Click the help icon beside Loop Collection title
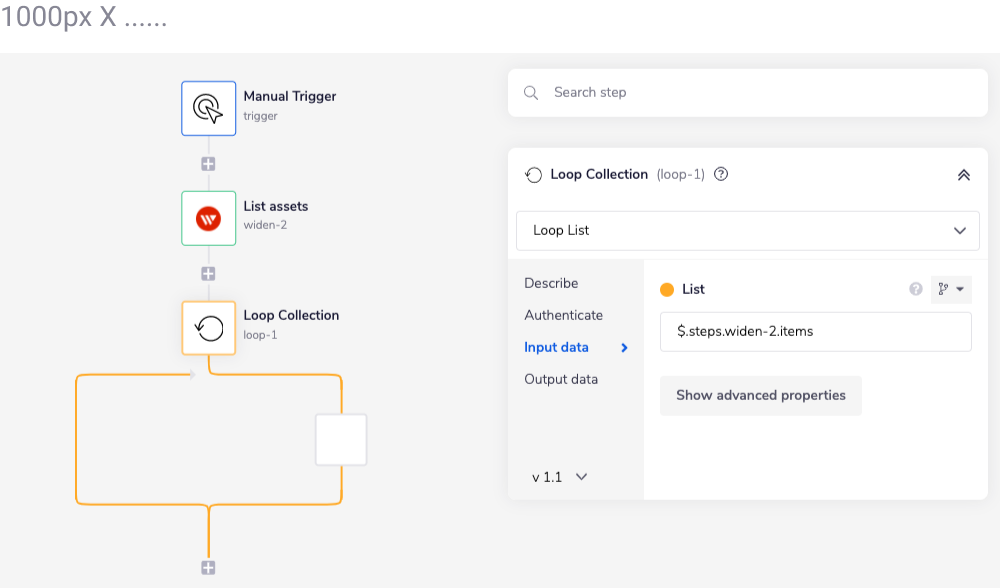1000x588 pixels. [x=721, y=174]
